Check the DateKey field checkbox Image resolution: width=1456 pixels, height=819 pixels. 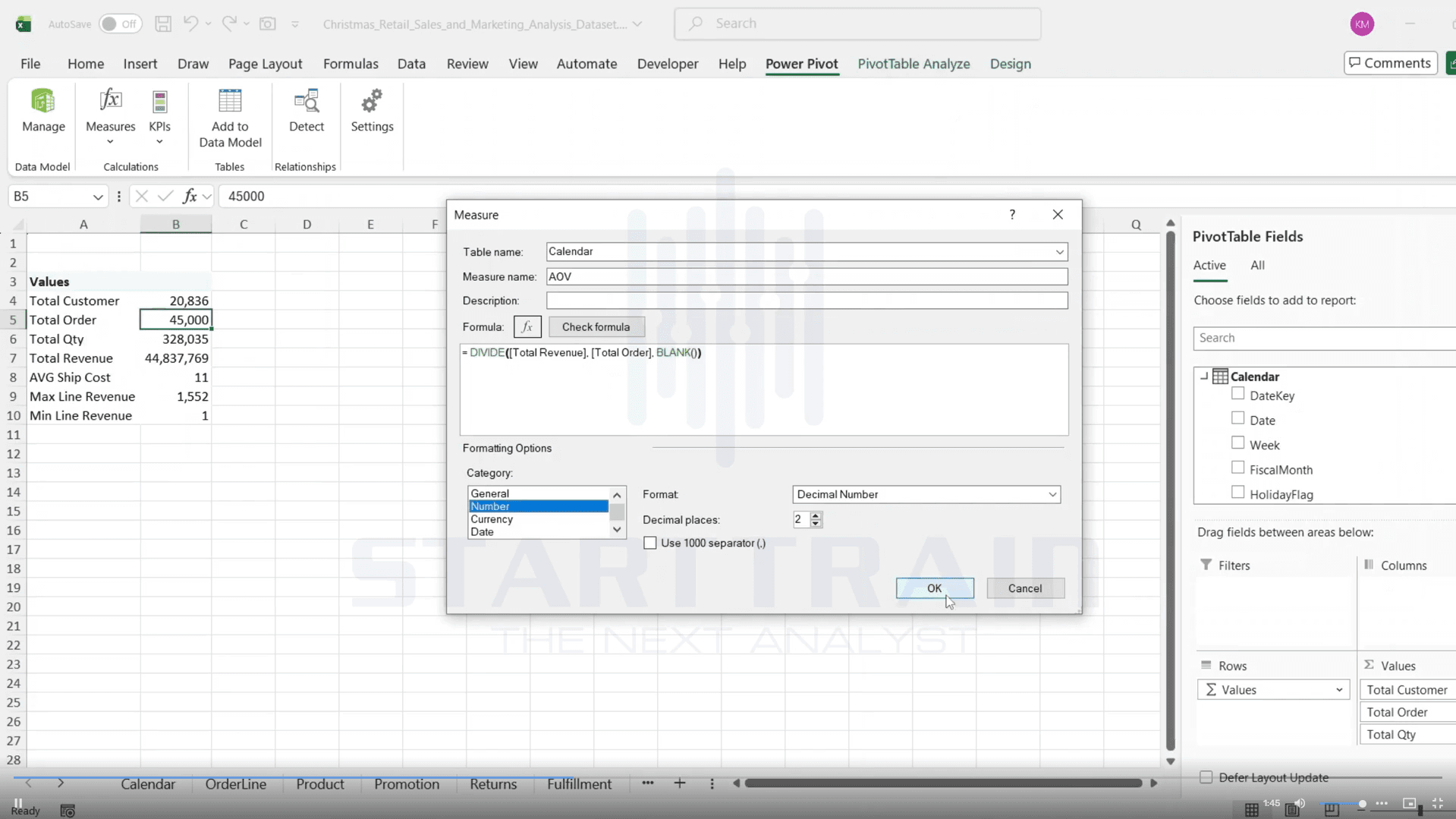click(x=1238, y=394)
